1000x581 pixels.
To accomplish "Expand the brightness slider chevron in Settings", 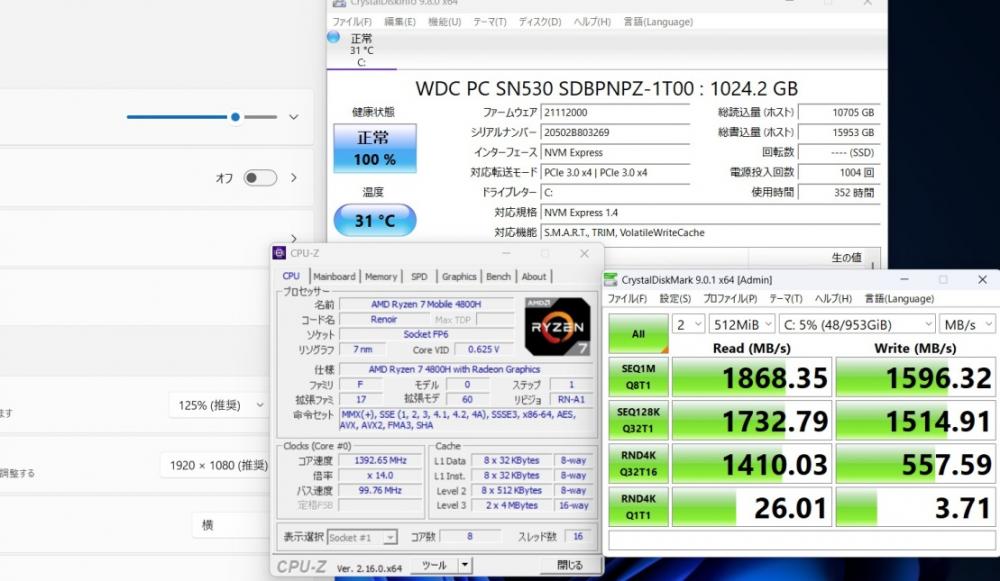I will 293,117.
